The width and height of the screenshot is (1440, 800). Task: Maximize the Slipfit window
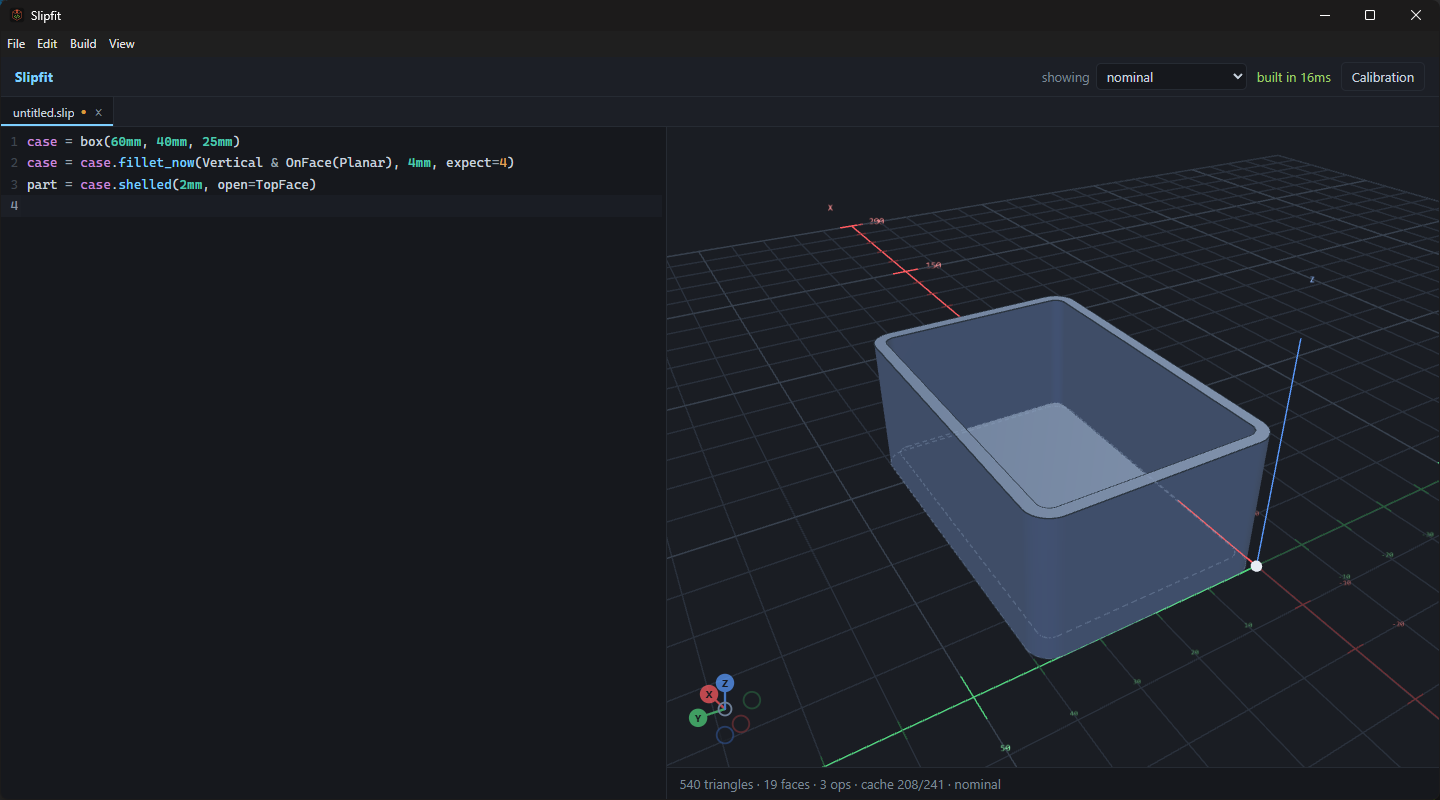pos(1370,15)
